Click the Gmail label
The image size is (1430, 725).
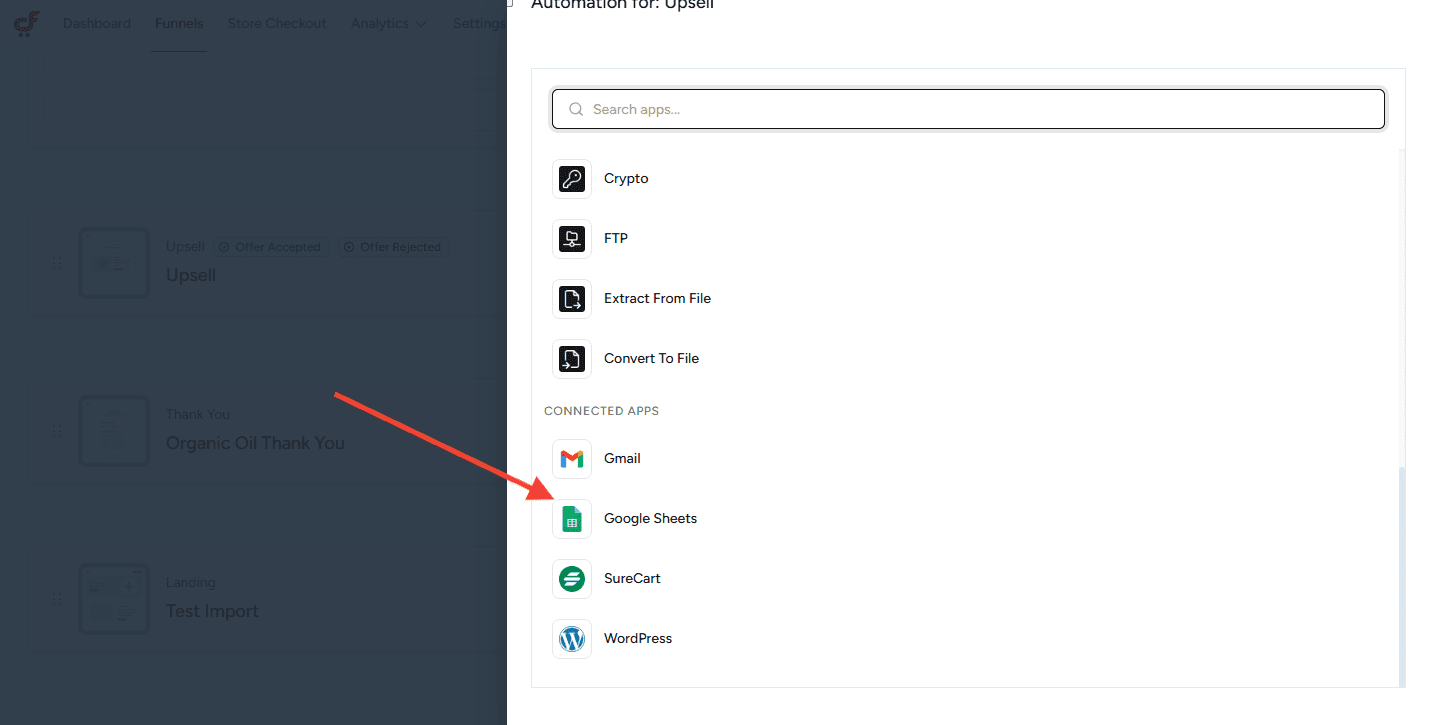622,459
